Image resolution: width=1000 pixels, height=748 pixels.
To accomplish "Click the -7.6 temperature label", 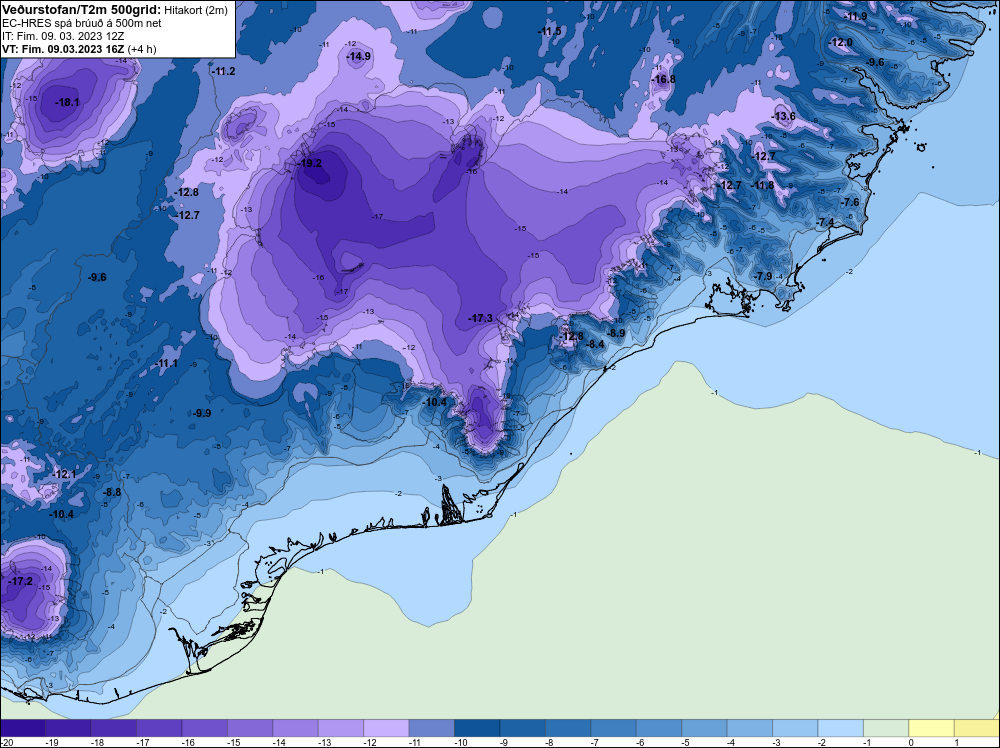I will point(850,202).
